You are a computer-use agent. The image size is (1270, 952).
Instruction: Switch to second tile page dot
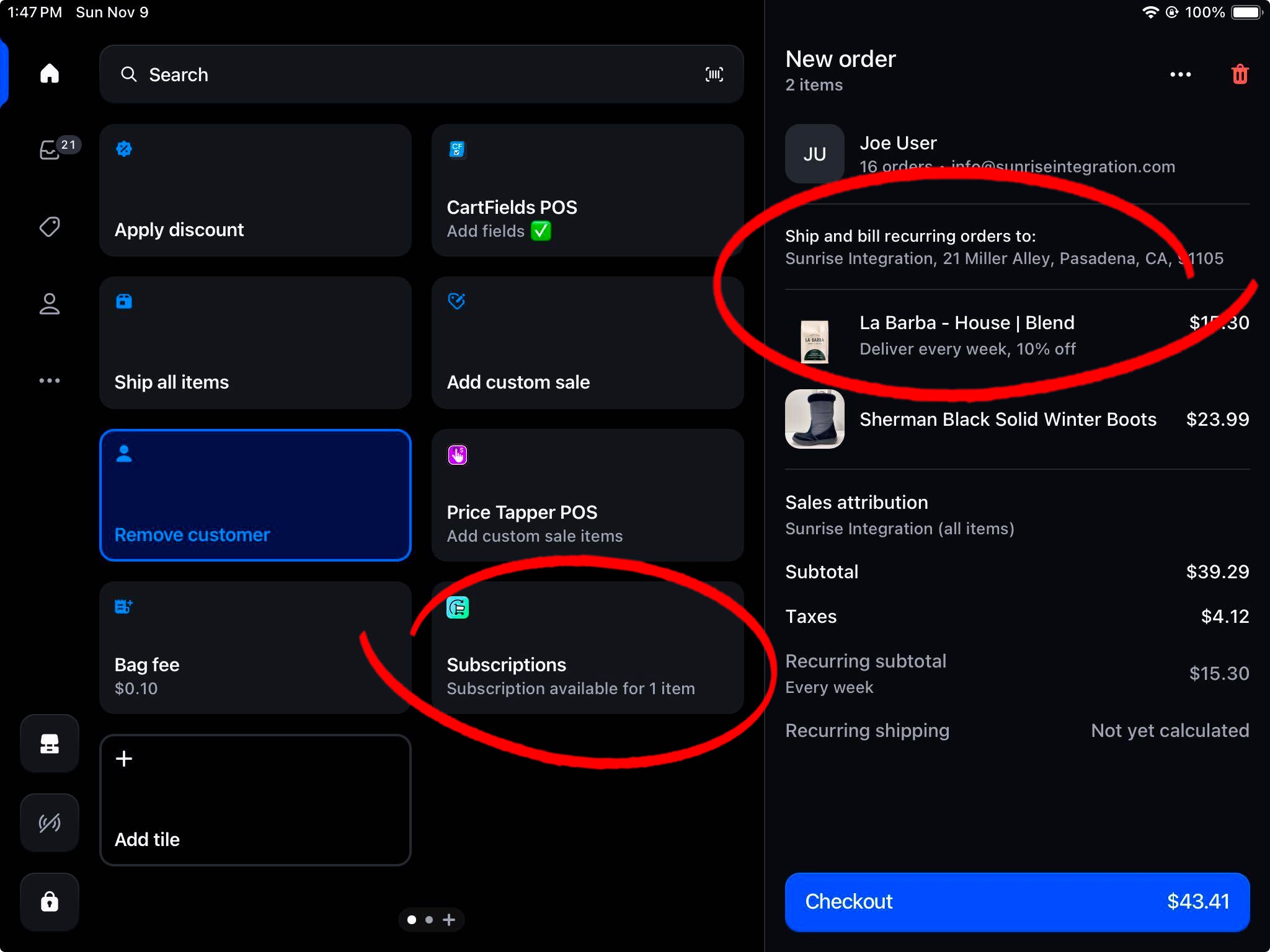(429, 920)
